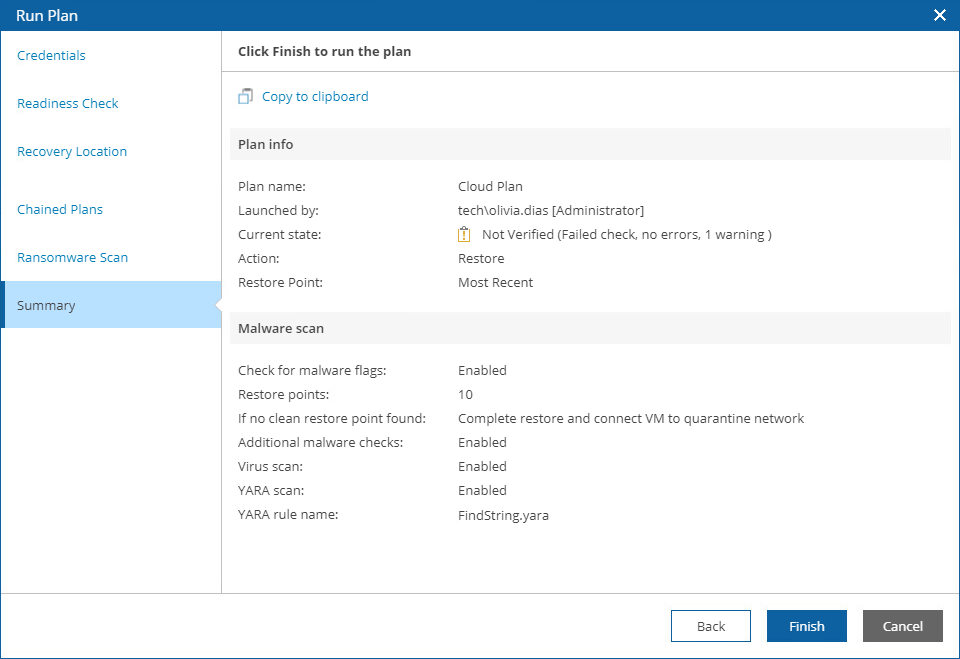Click the Copy to clipboard icon
Screen dimensions: 960x659
click(246, 97)
